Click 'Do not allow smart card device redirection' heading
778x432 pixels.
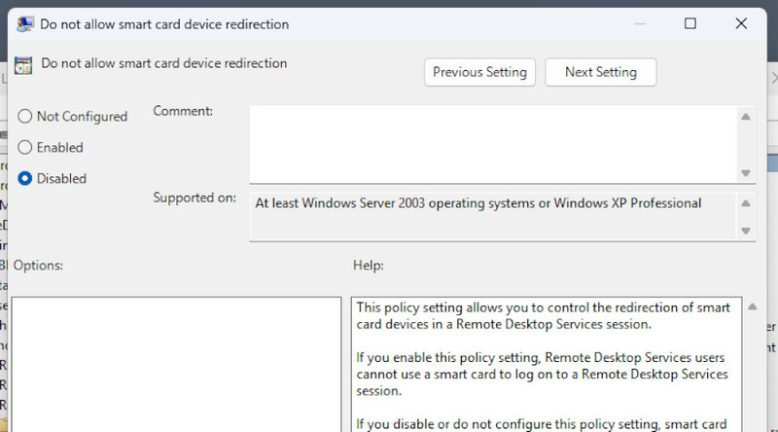pos(164,63)
